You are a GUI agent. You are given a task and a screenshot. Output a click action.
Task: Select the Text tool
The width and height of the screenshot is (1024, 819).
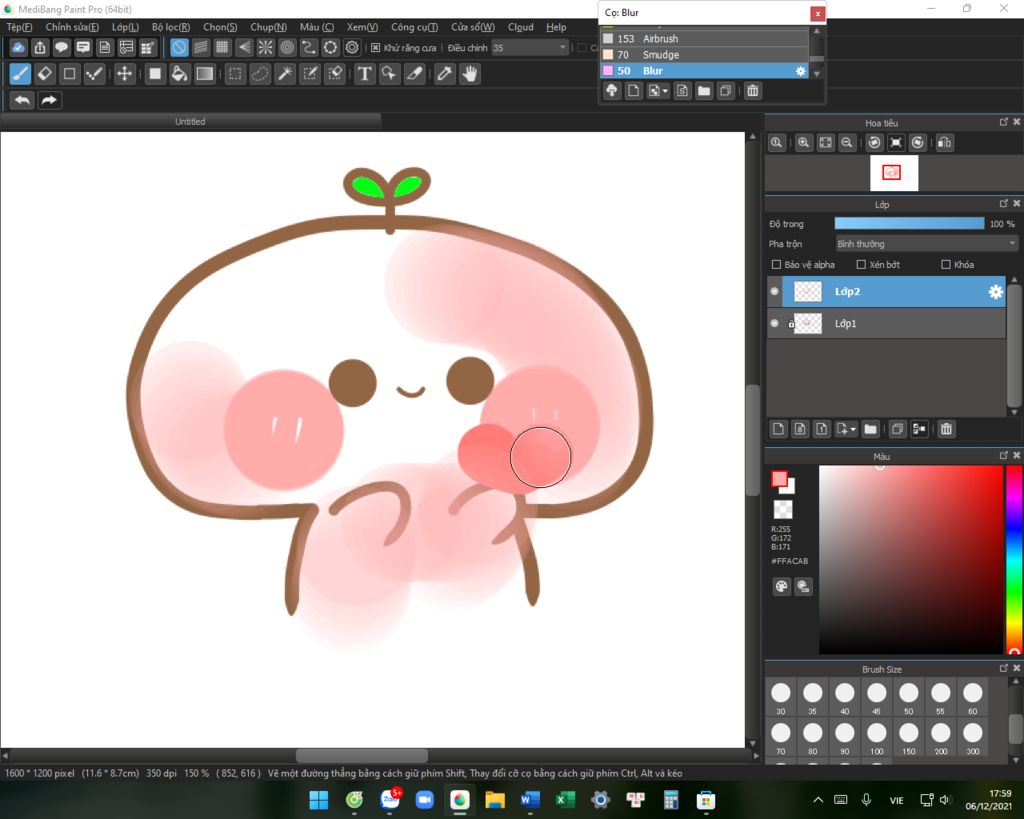point(364,74)
